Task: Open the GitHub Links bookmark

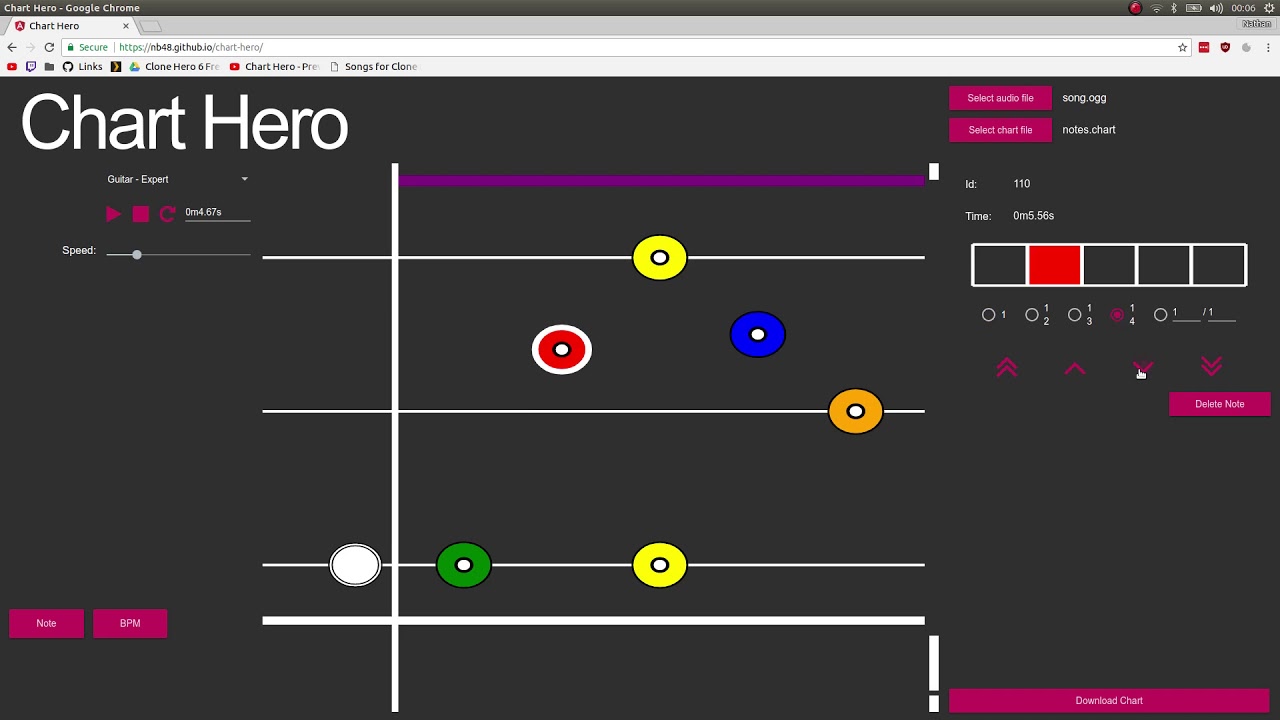Action: tap(82, 67)
